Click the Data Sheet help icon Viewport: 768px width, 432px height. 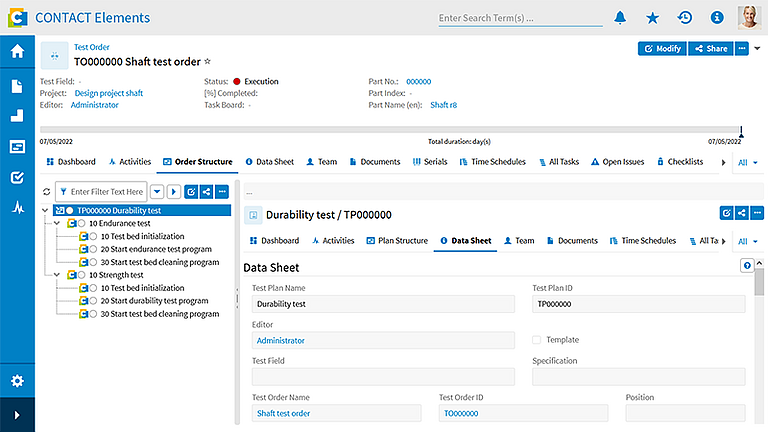click(x=747, y=265)
